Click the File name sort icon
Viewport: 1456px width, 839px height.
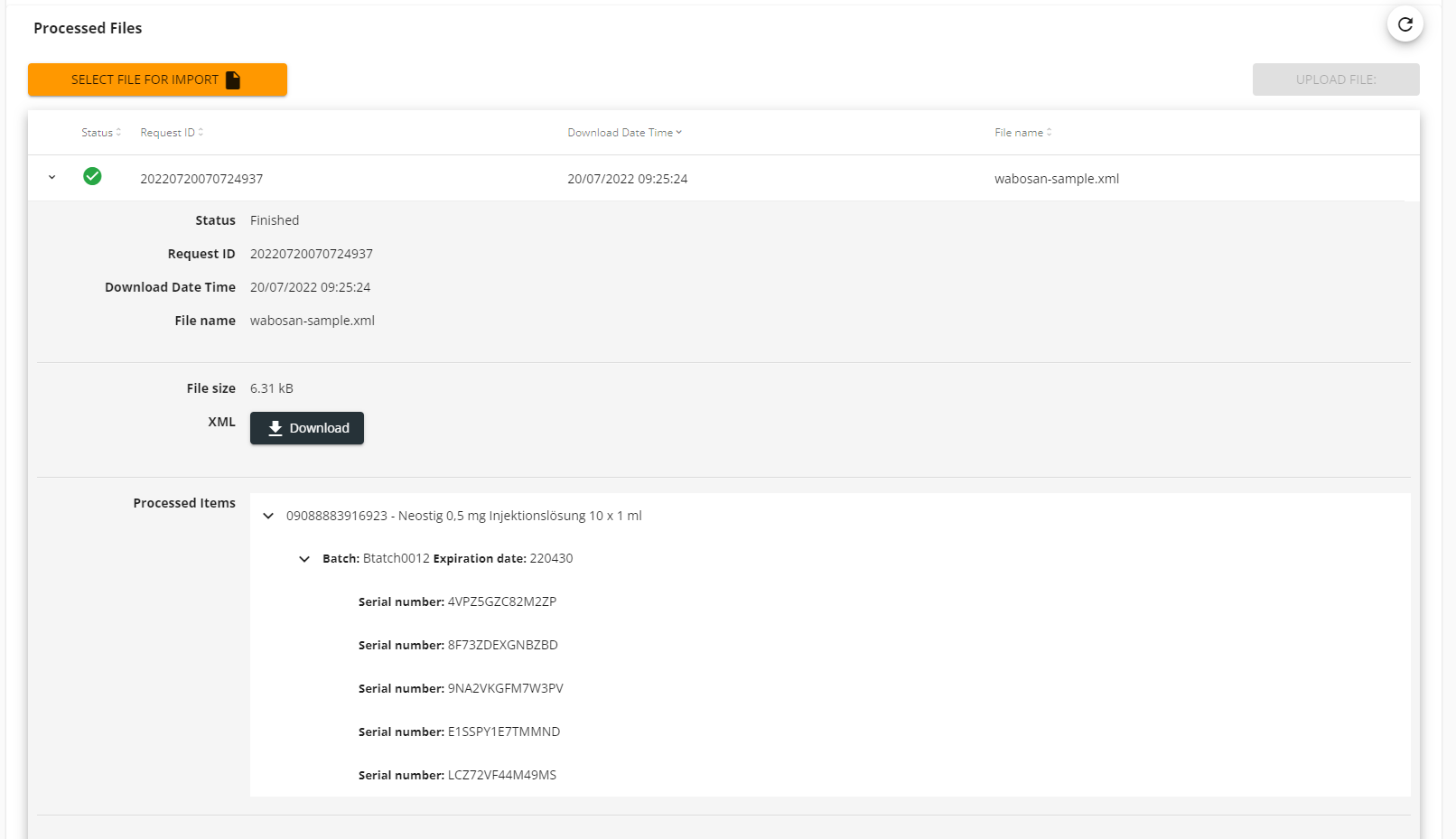point(1048,132)
